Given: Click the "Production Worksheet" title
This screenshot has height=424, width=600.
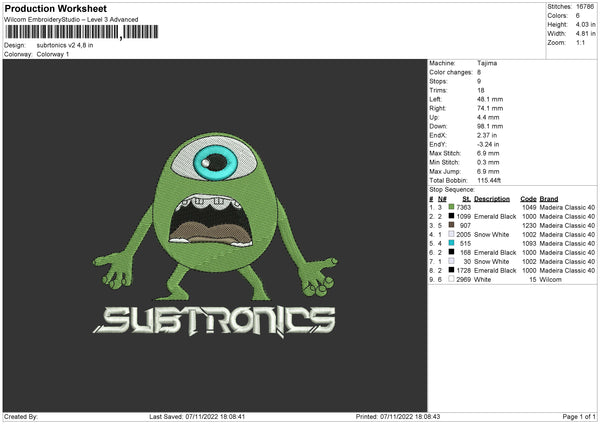Looking at the screenshot, I should (x=55, y=8).
